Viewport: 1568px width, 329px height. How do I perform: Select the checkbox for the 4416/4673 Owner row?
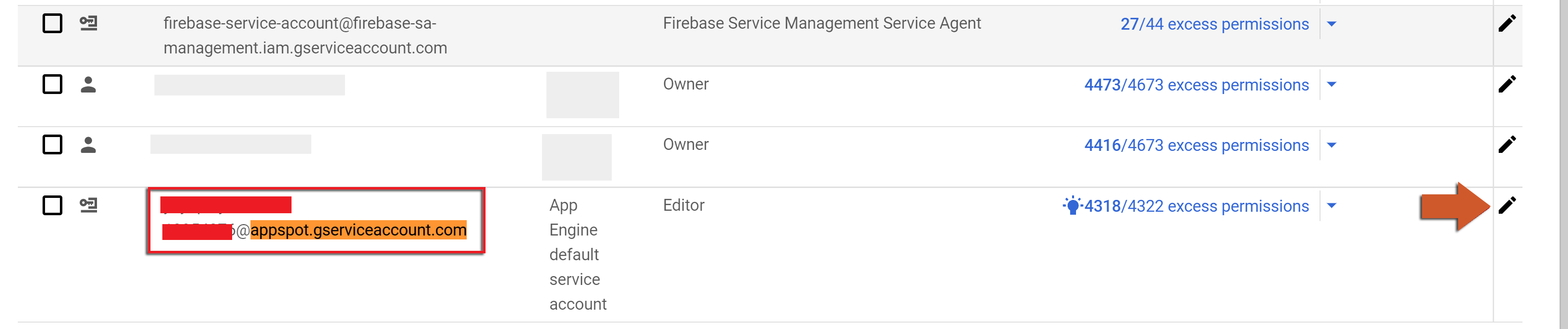pyautogui.click(x=52, y=145)
